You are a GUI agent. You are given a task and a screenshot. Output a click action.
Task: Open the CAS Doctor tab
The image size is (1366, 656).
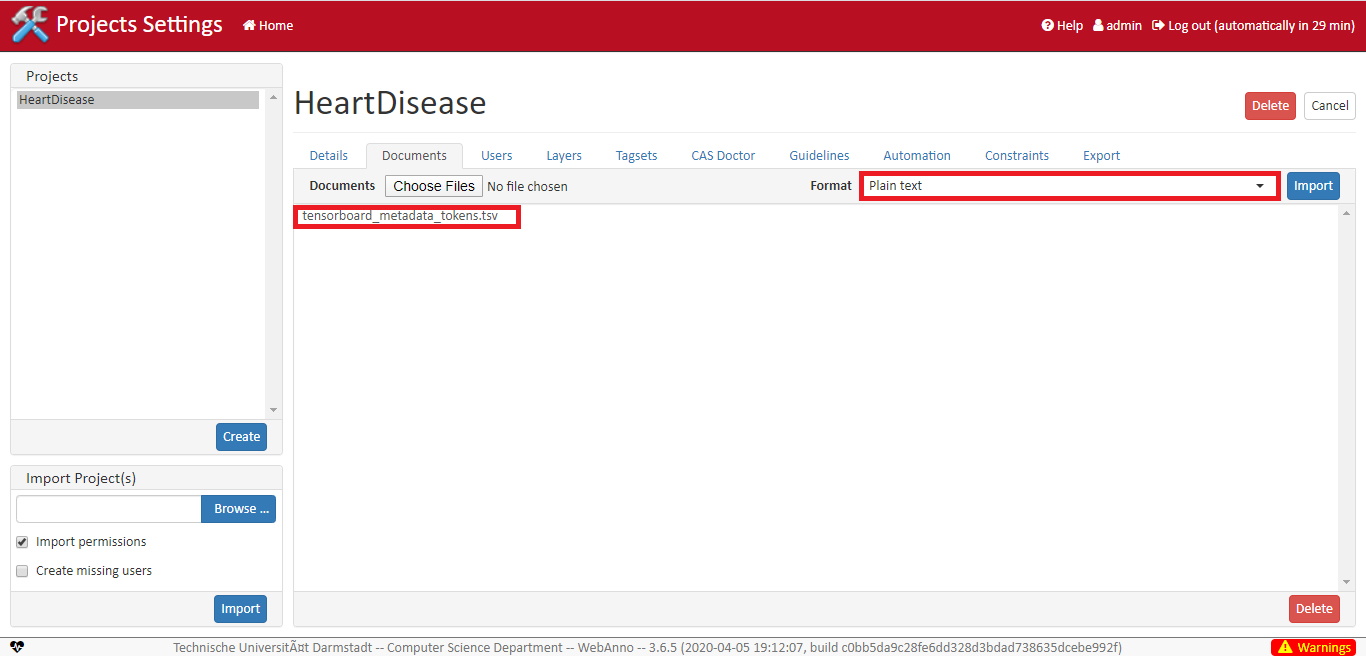tap(722, 155)
